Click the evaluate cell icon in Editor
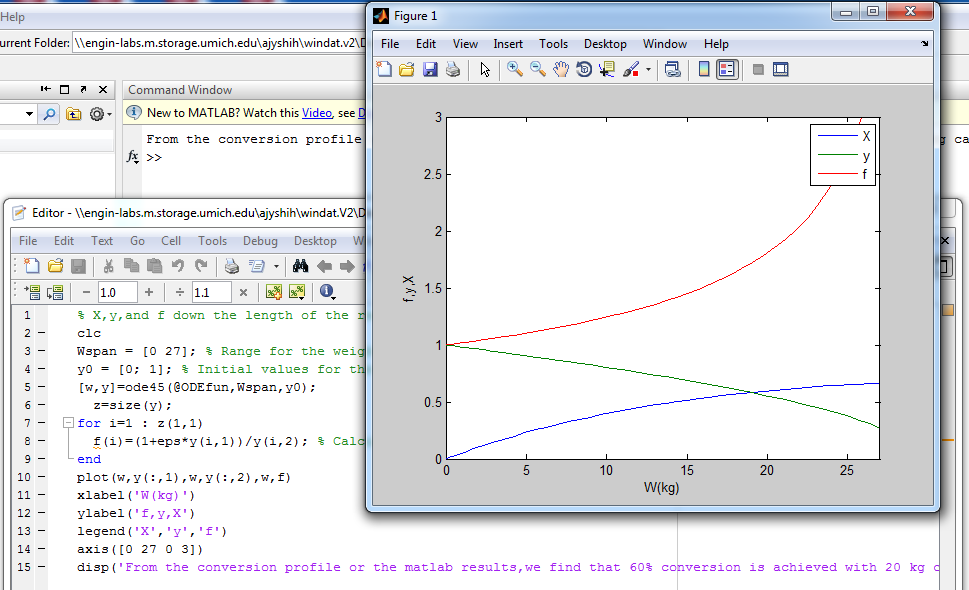 click(x=32, y=292)
